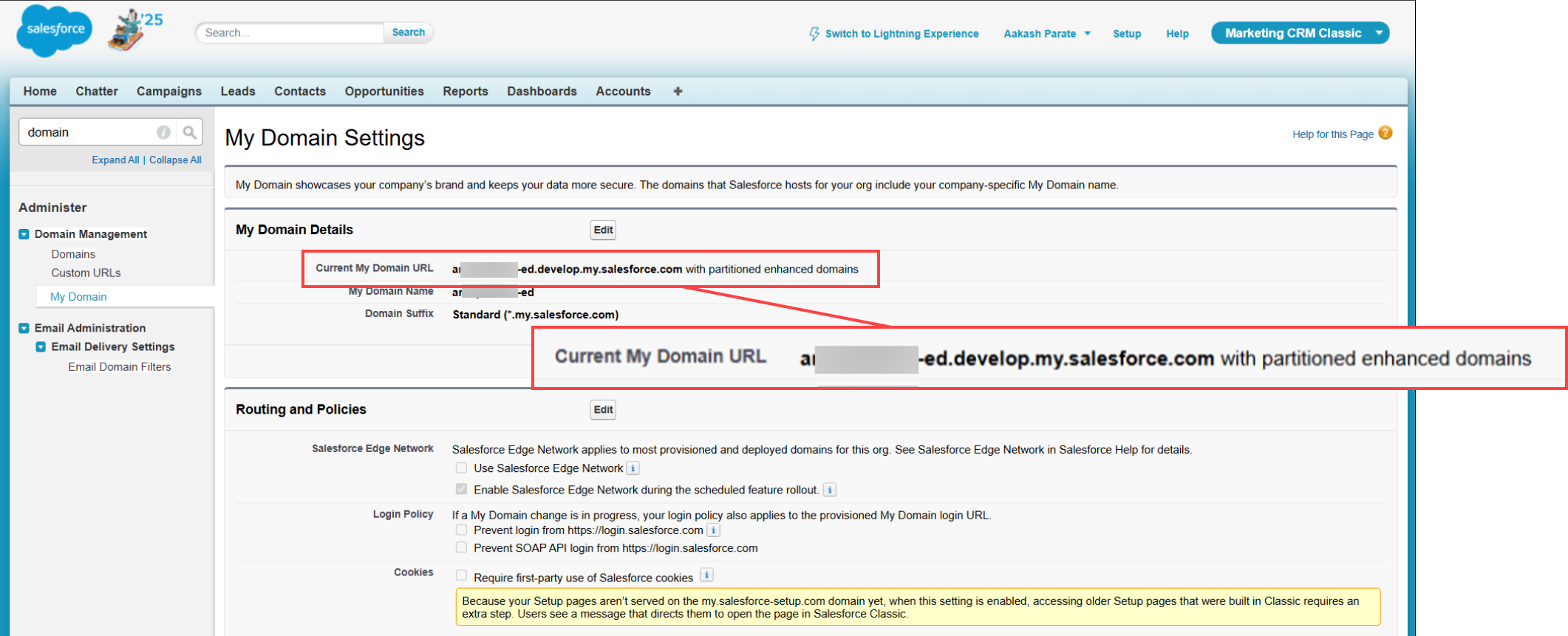Open the Reports tab
This screenshot has height=636, width=1568.
click(x=466, y=92)
